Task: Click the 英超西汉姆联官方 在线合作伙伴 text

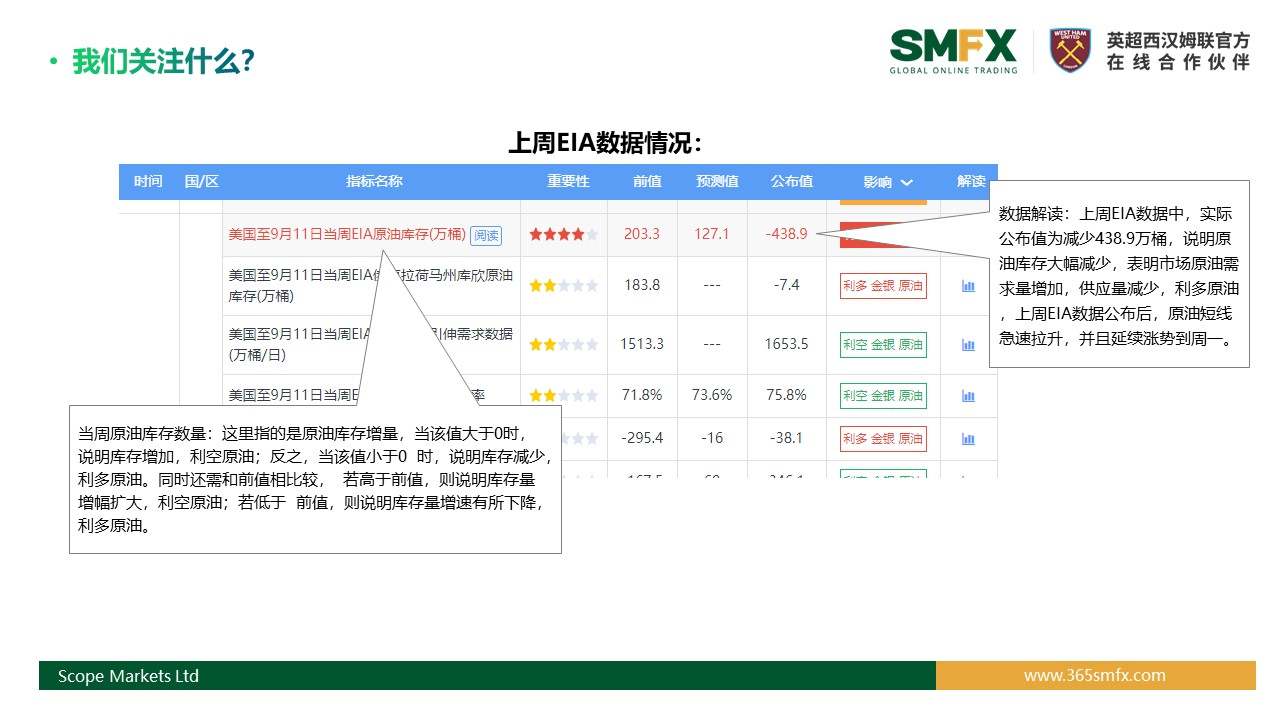Action: (x=1178, y=51)
